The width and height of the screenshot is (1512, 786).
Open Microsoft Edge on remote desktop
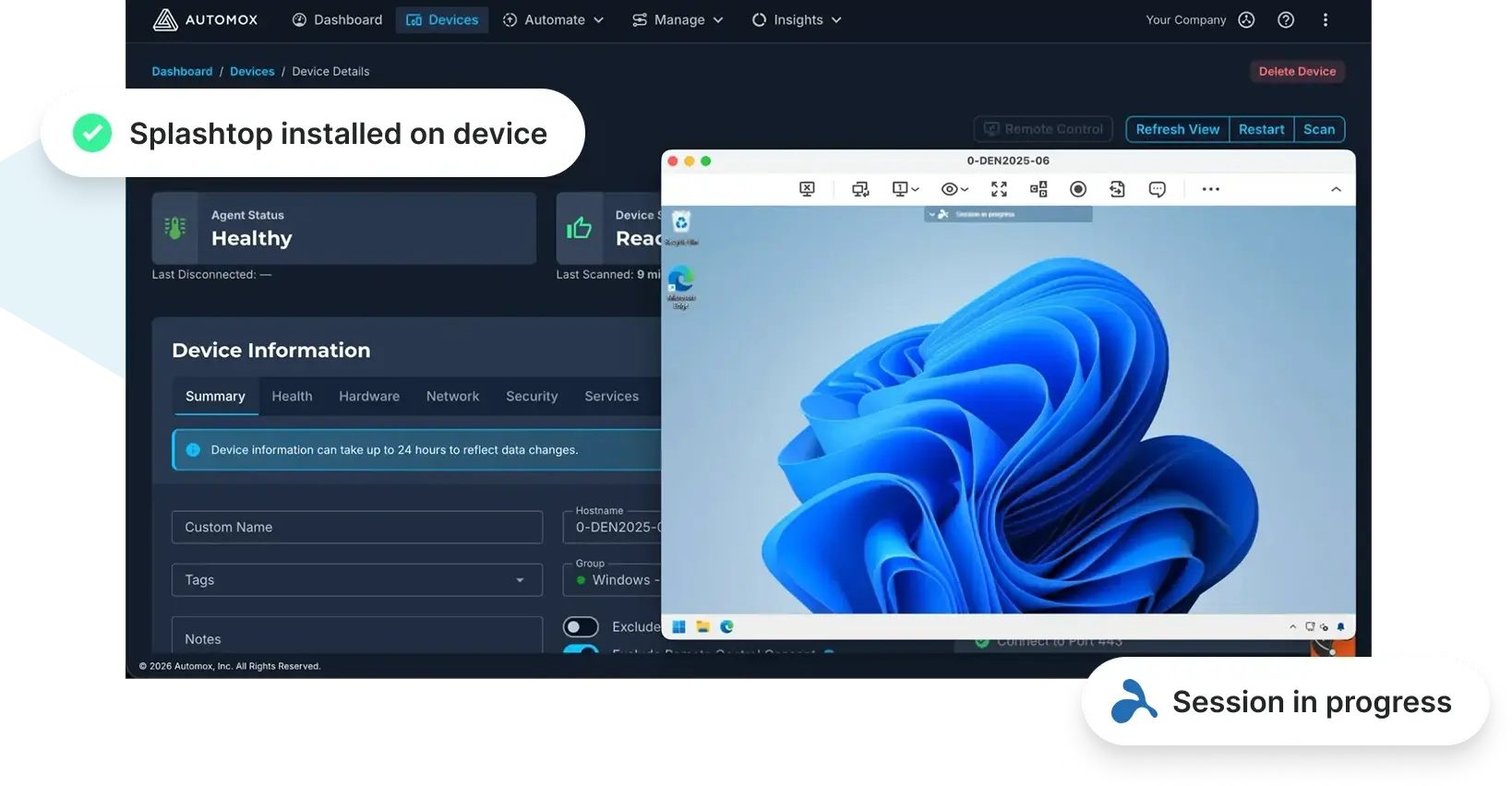click(681, 281)
